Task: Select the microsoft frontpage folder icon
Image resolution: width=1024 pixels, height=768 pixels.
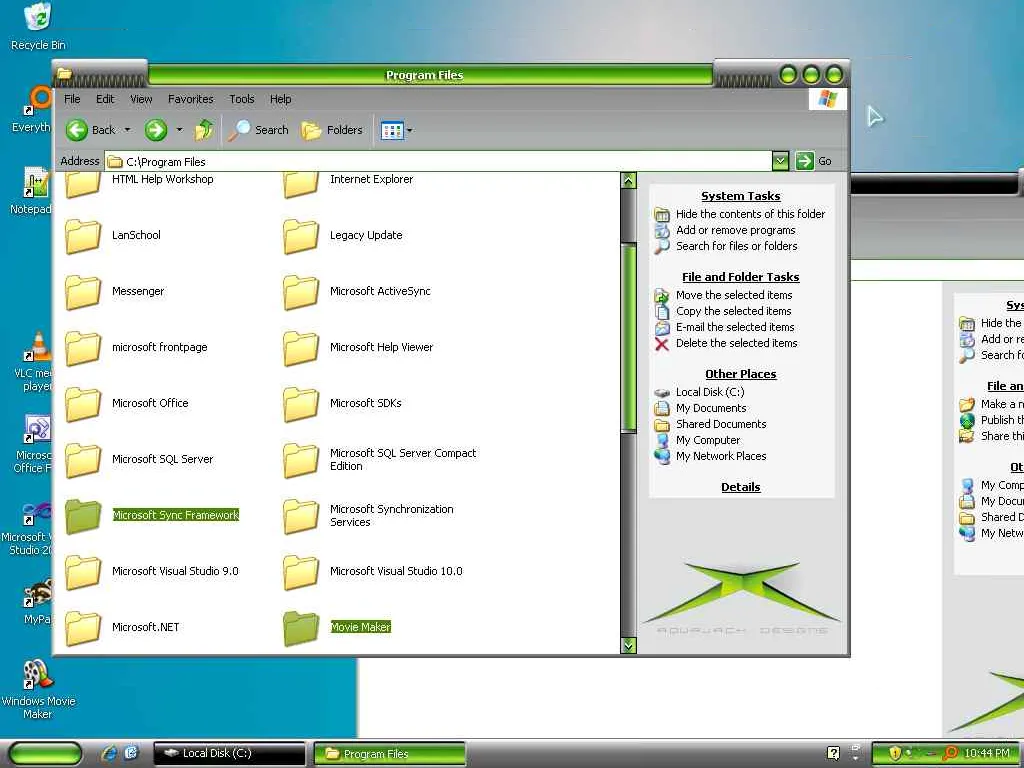Action: coord(83,348)
